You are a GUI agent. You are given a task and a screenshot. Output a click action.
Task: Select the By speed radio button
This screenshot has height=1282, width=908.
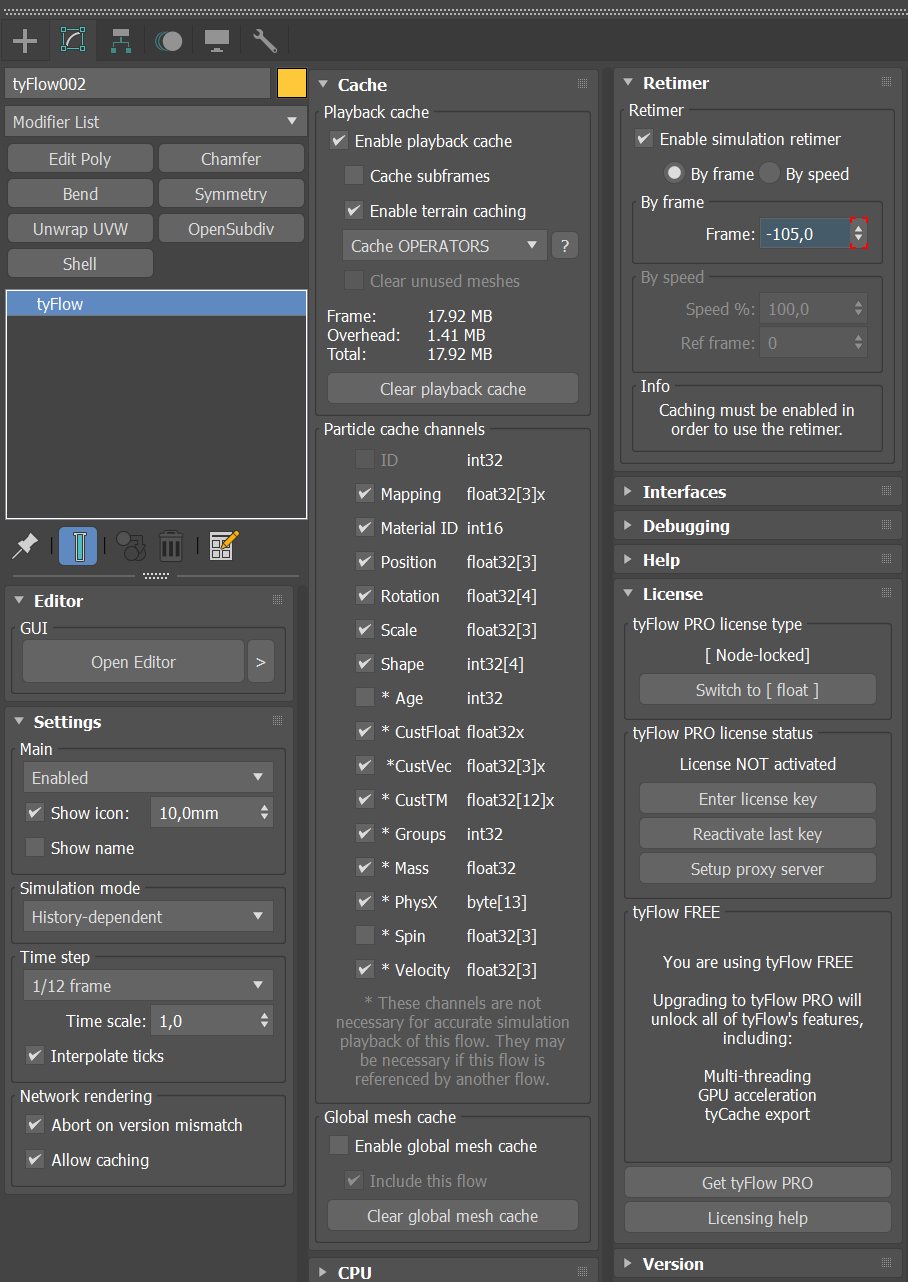pos(770,173)
